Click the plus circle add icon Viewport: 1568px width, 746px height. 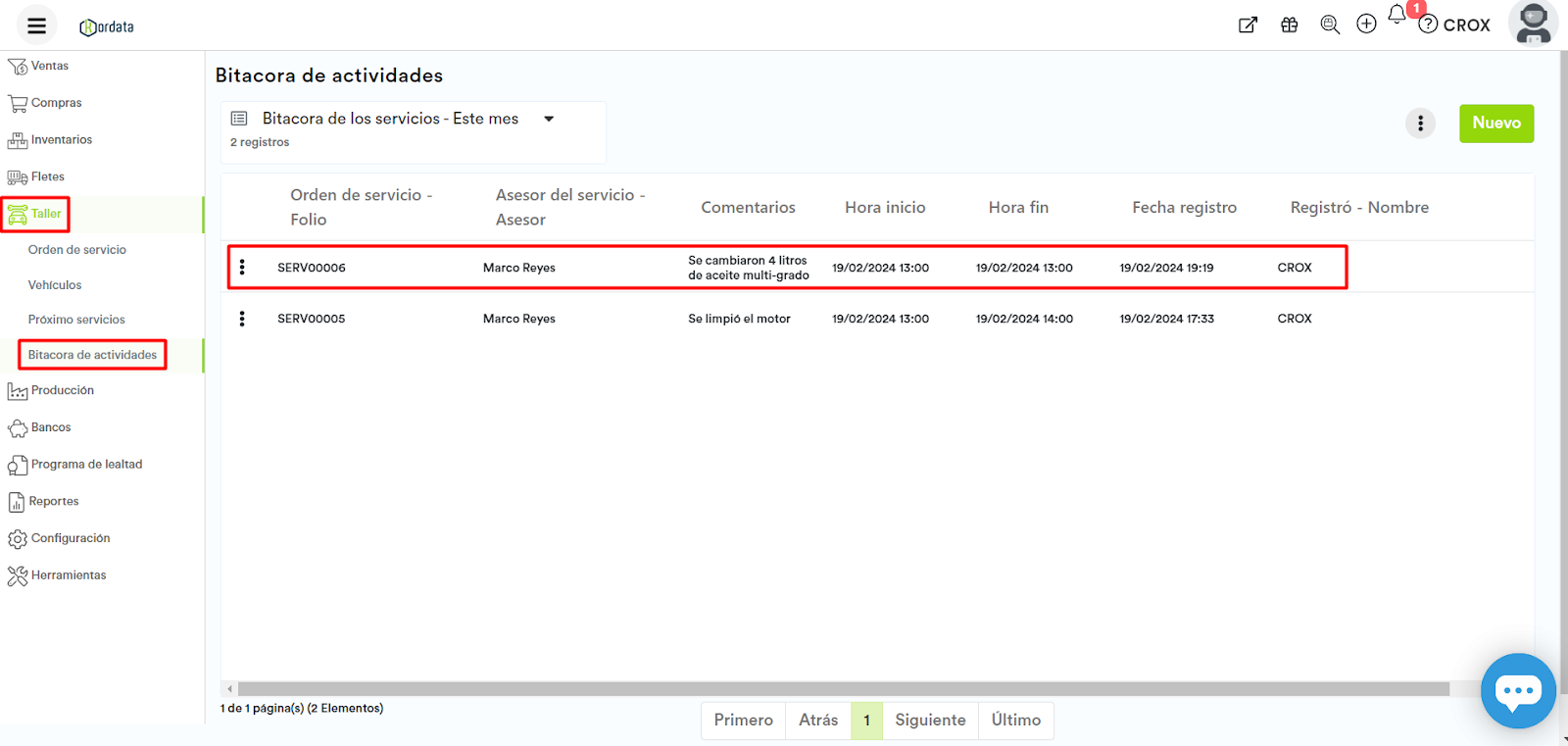coord(1366,25)
